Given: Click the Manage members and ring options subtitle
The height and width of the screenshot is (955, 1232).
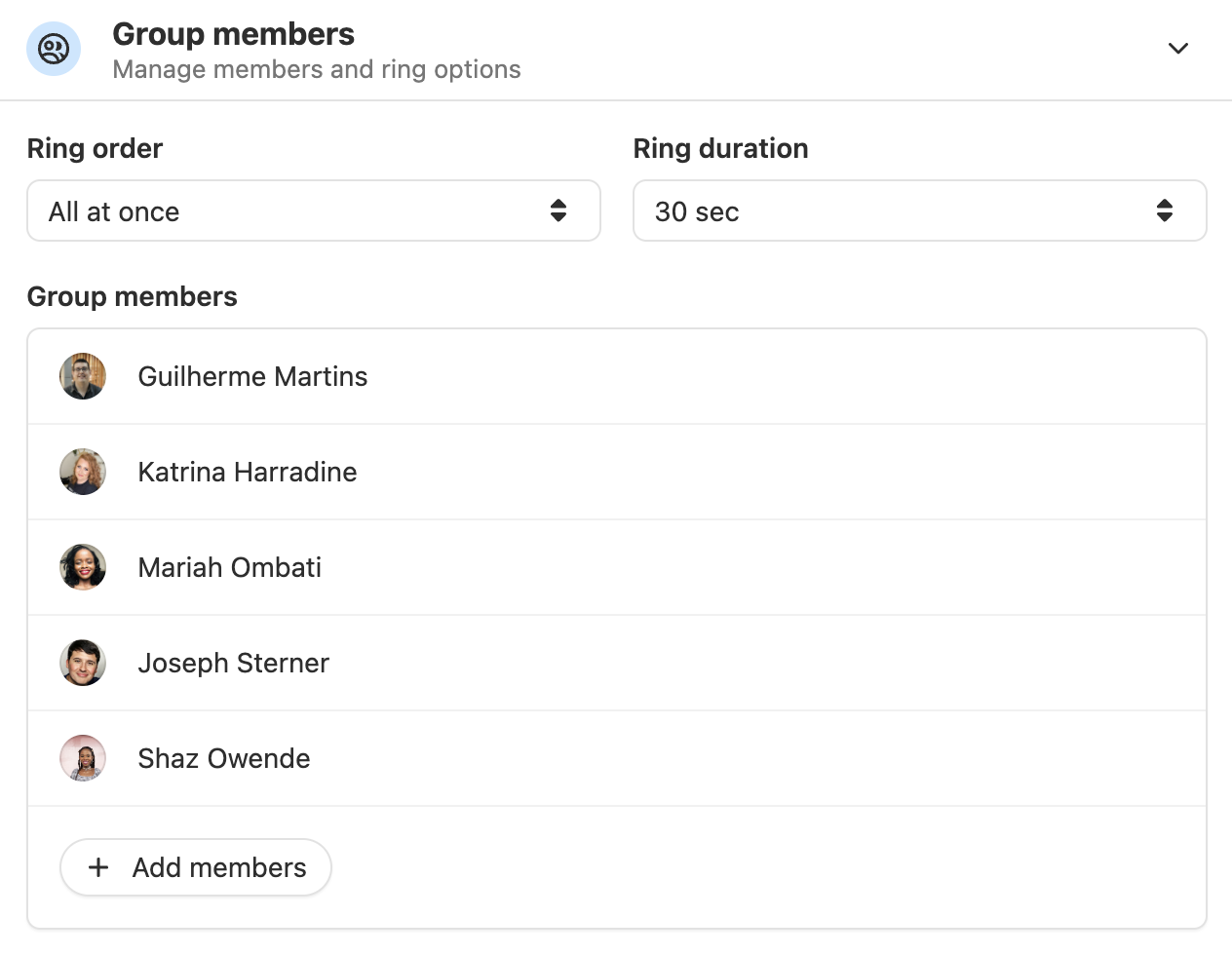Looking at the screenshot, I should pyautogui.click(x=317, y=70).
